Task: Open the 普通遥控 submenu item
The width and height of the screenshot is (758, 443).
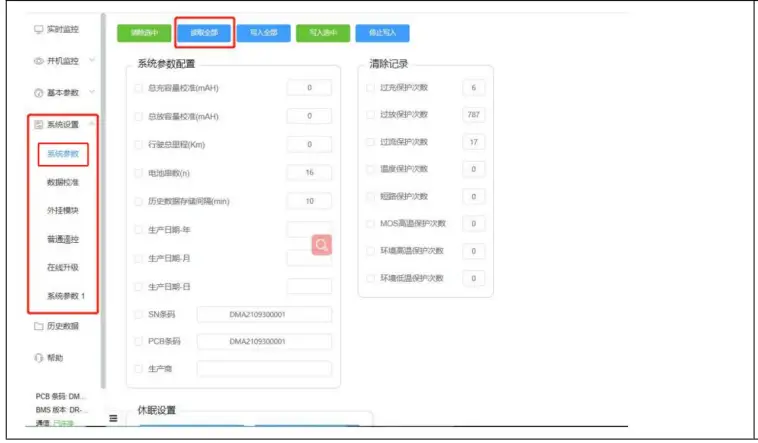Action: pyautogui.click(x=63, y=239)
